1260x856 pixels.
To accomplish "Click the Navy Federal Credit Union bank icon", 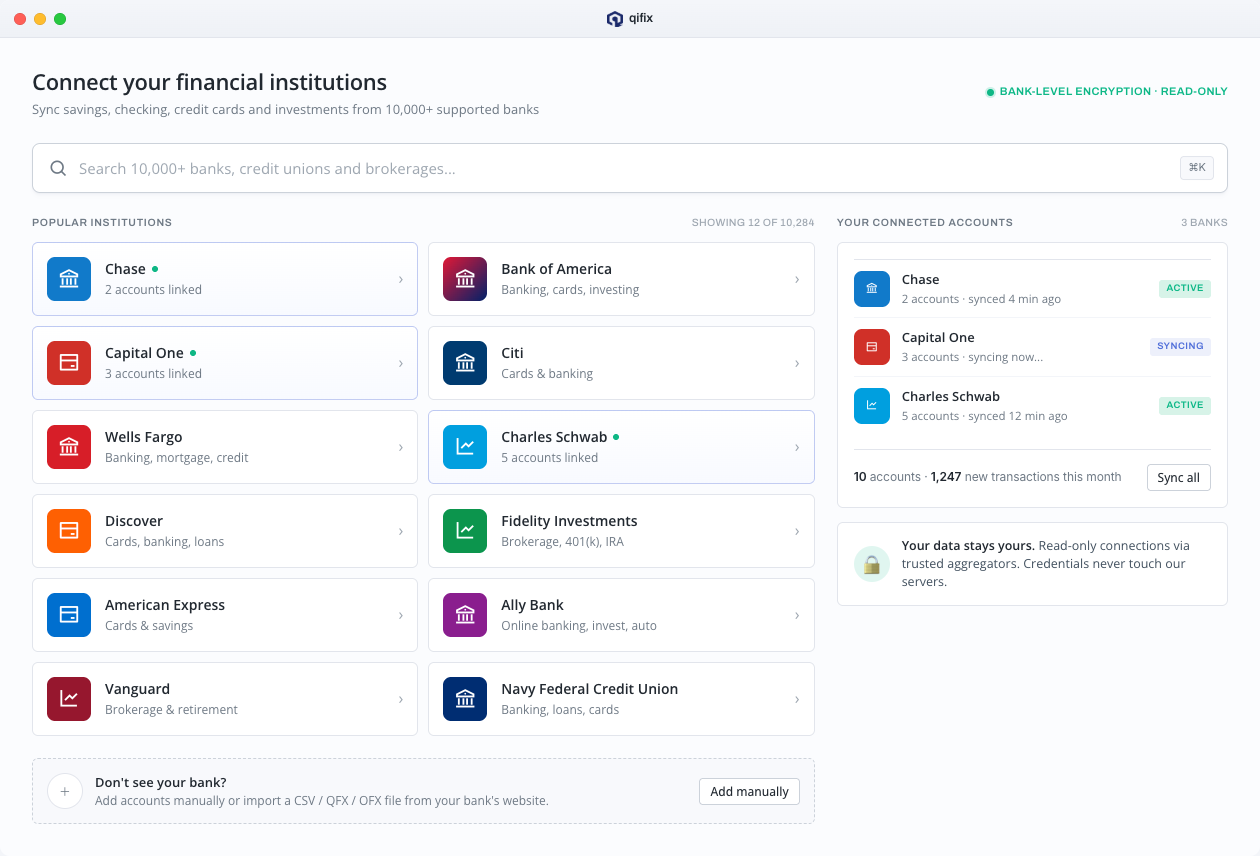I will (465, 699).
